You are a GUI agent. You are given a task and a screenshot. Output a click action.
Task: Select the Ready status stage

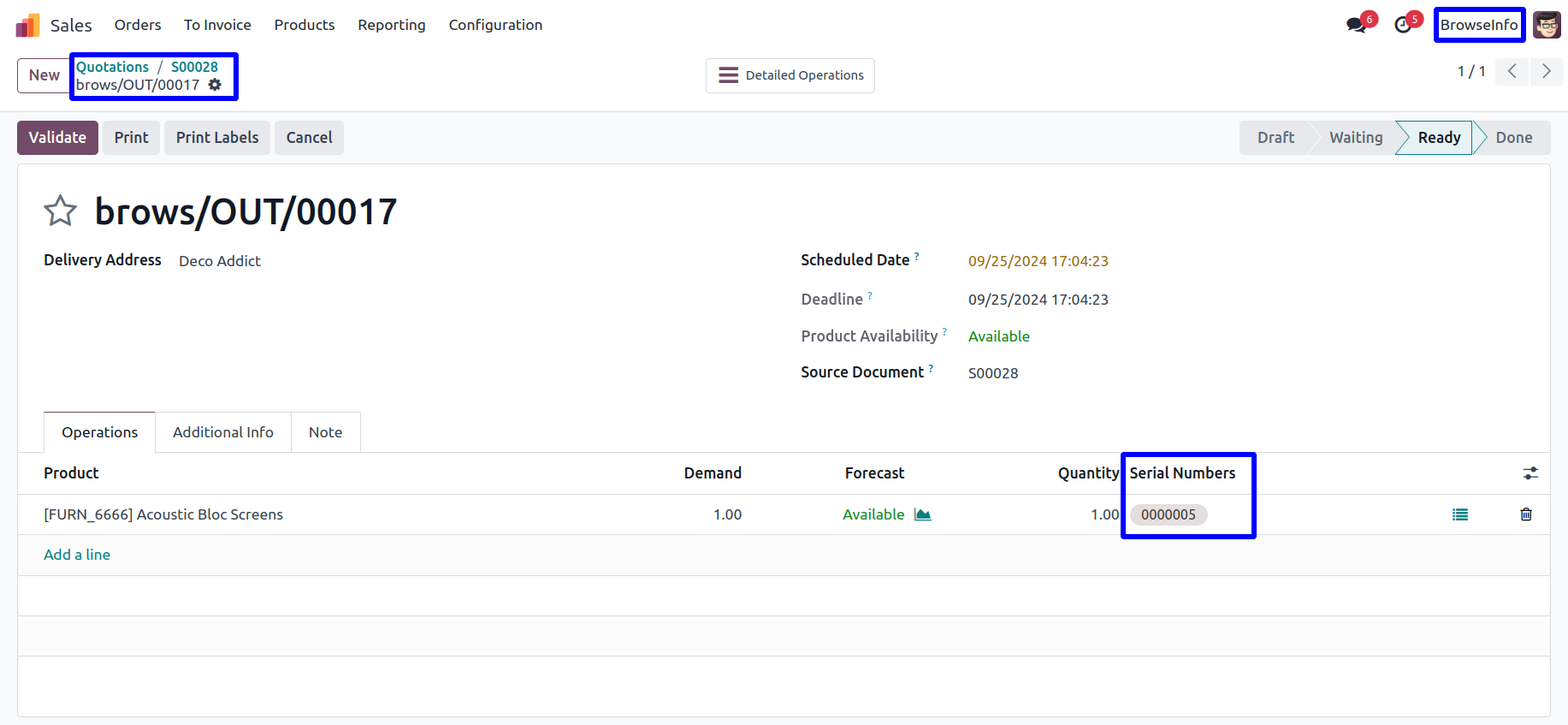pyautogui.click(x=1439, y=138)
